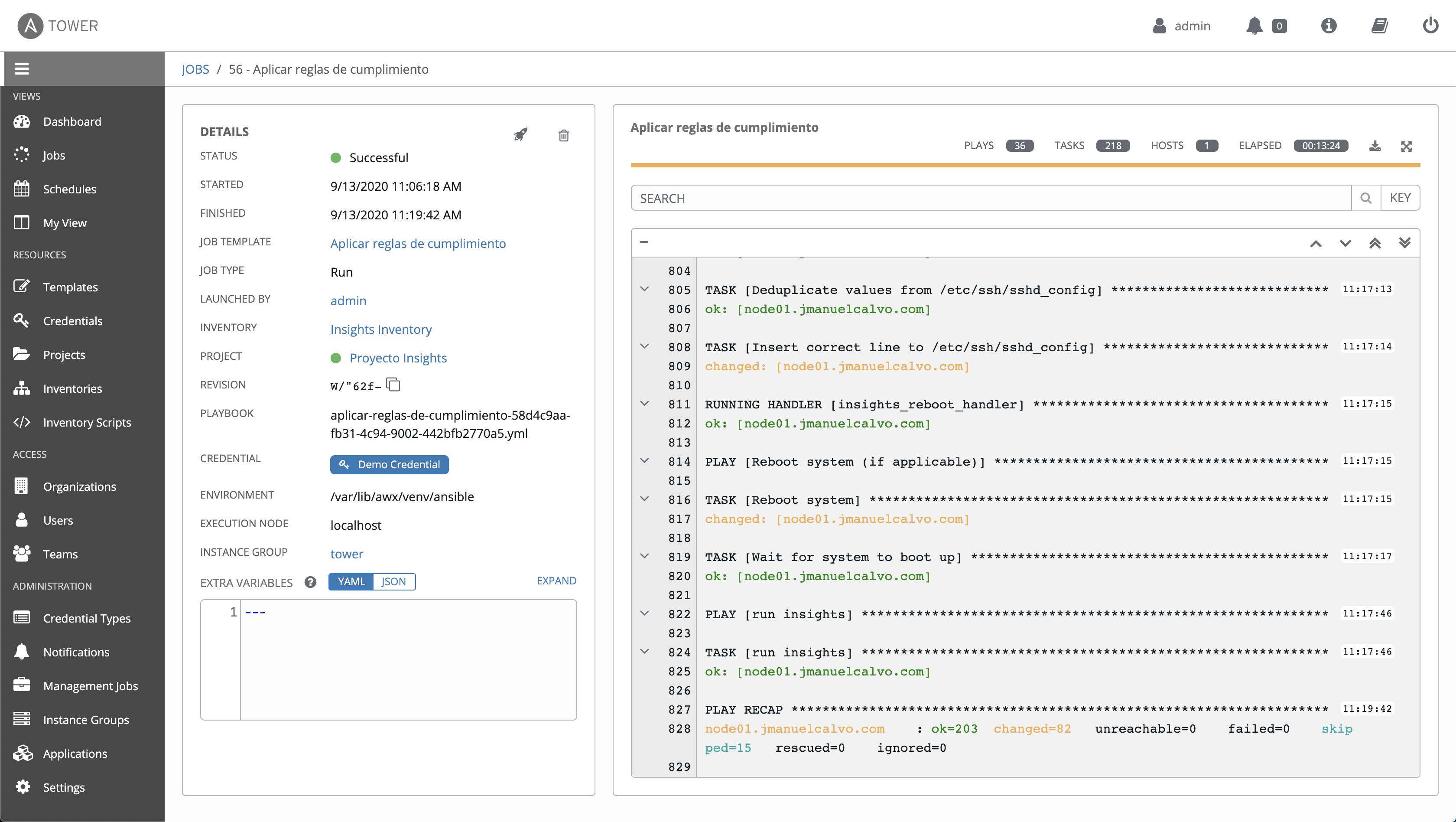
Task: Open the documentation book icon
Action: click(1380, 26)
